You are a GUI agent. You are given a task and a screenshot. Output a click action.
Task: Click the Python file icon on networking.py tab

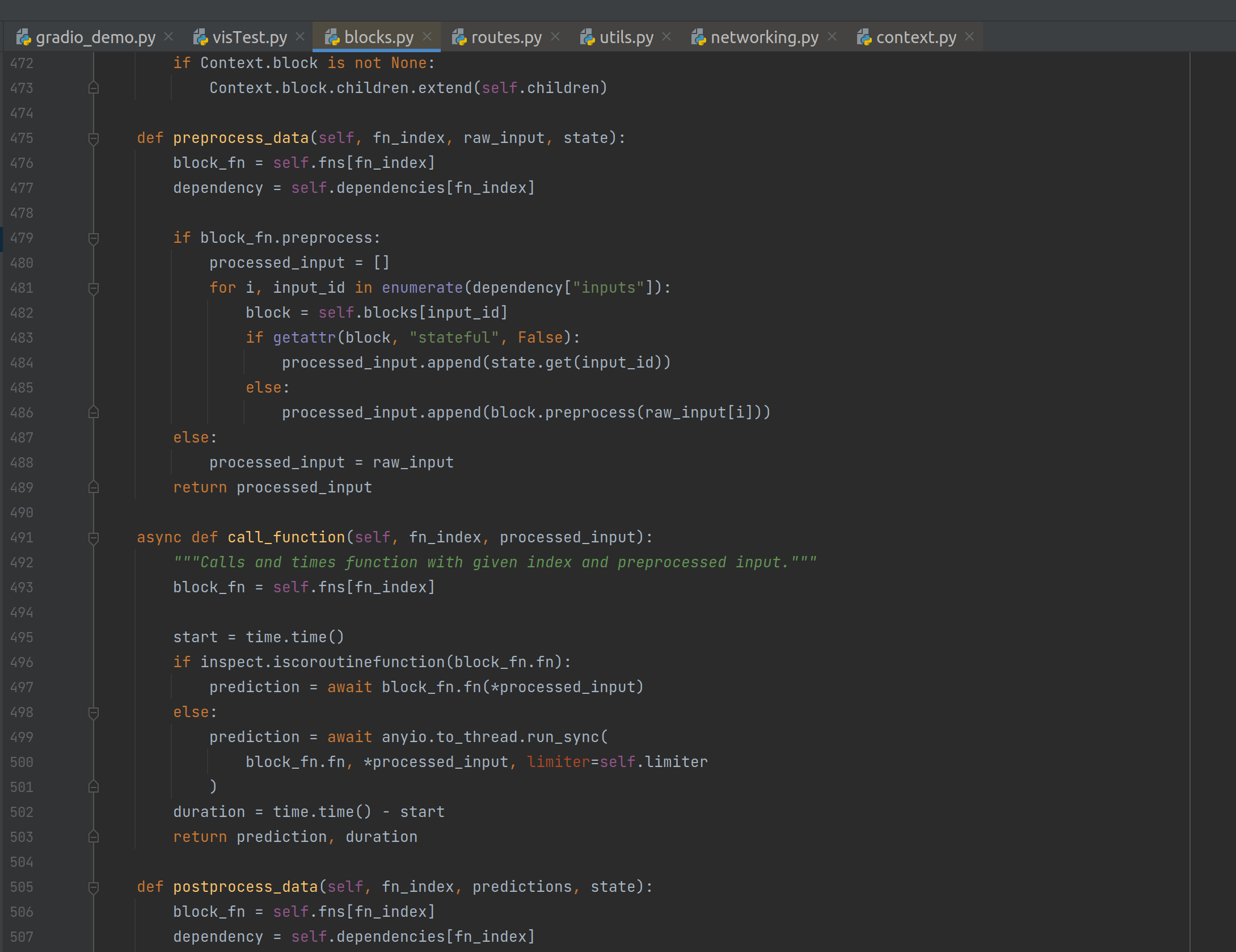coord(699,37)
